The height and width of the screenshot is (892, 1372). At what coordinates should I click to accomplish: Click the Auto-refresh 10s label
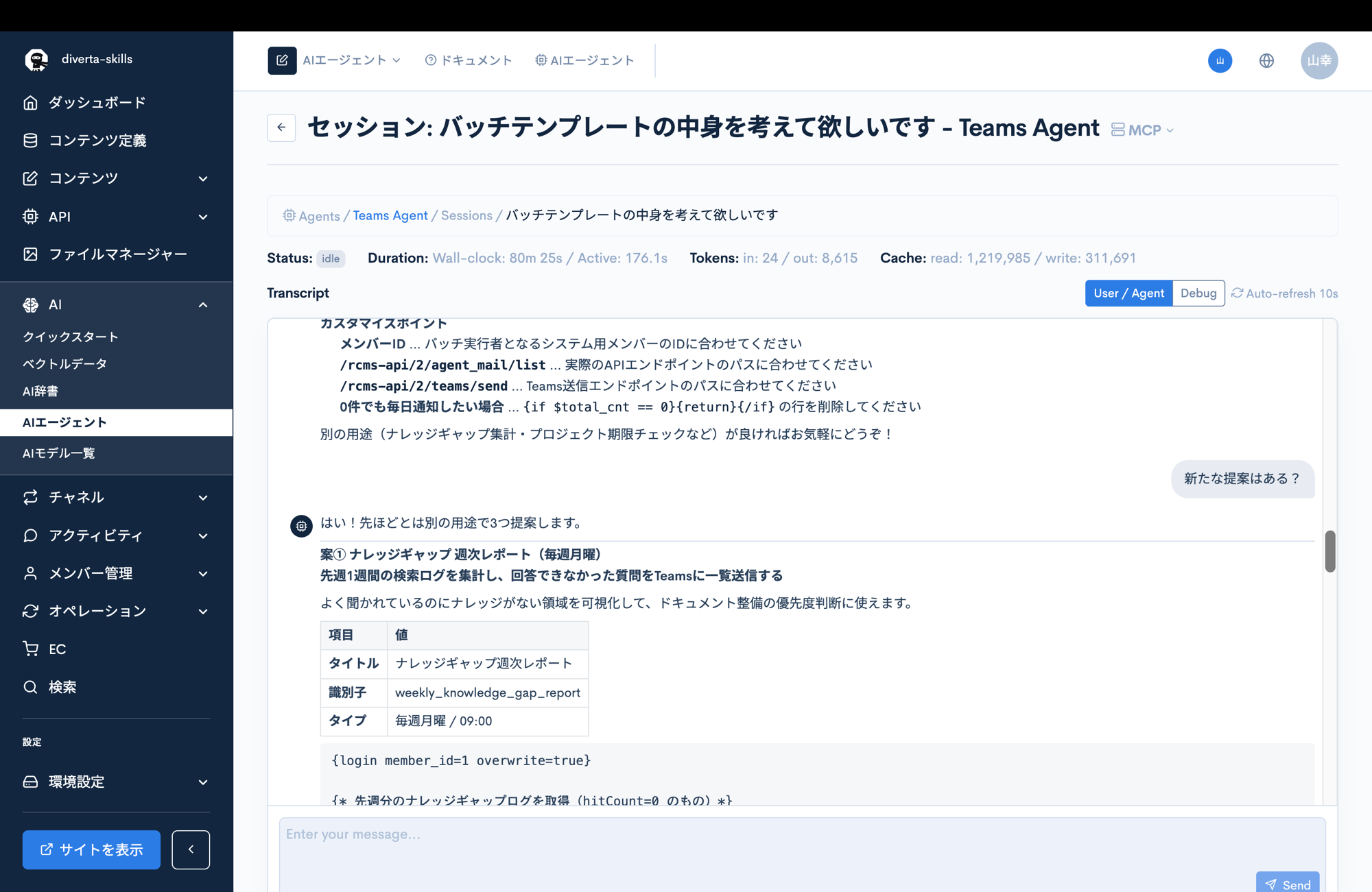1292,293
